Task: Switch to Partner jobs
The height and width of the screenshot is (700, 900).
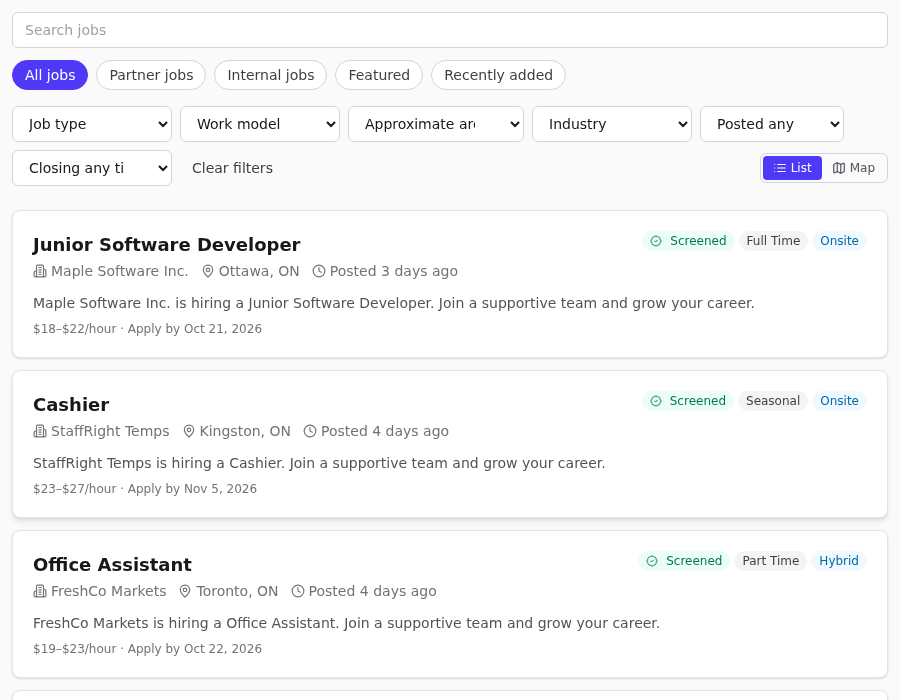Action: pyautogui.click(x=151, y=75)
